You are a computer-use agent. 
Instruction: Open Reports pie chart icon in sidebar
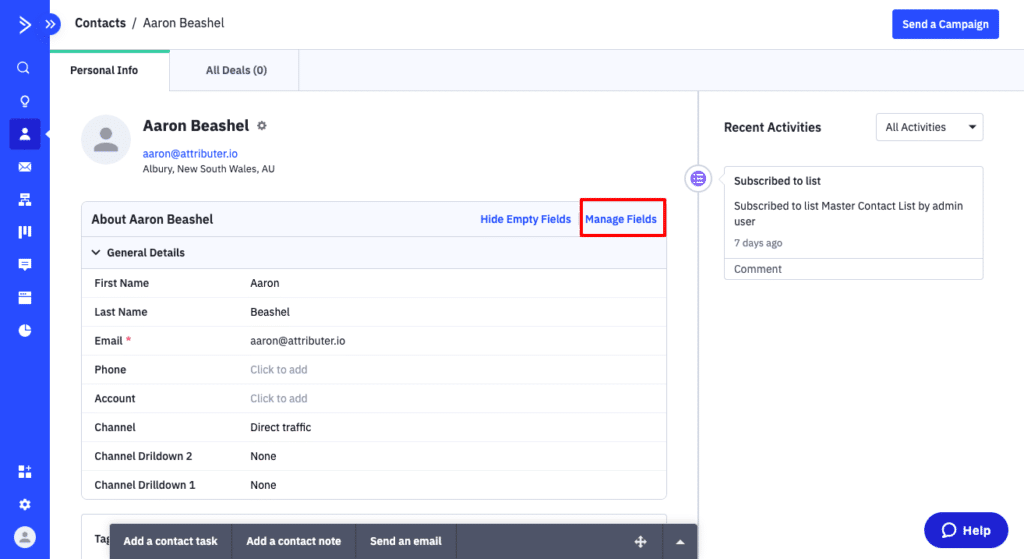point(25,330)
